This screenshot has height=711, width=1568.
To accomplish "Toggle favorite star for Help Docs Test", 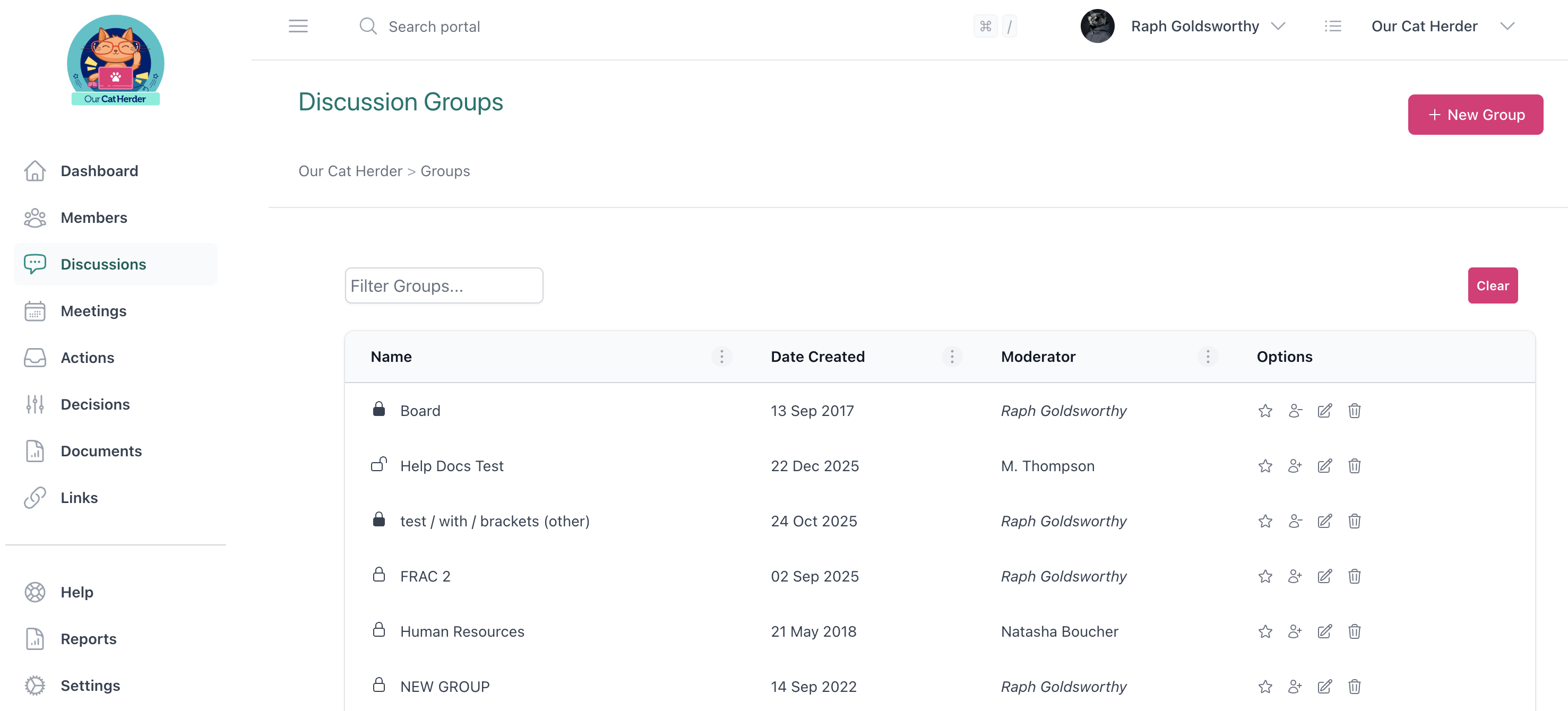I will point(1265,466).
